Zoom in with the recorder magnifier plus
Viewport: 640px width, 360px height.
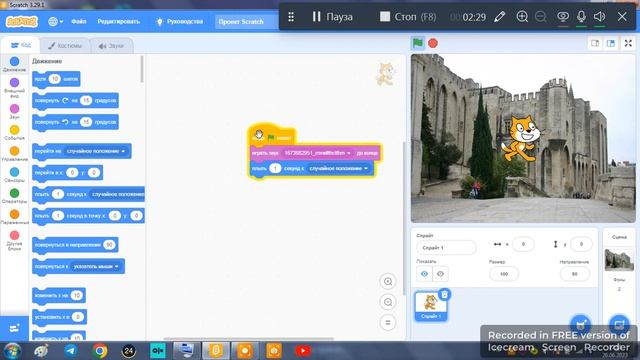(x=522, y=17)
